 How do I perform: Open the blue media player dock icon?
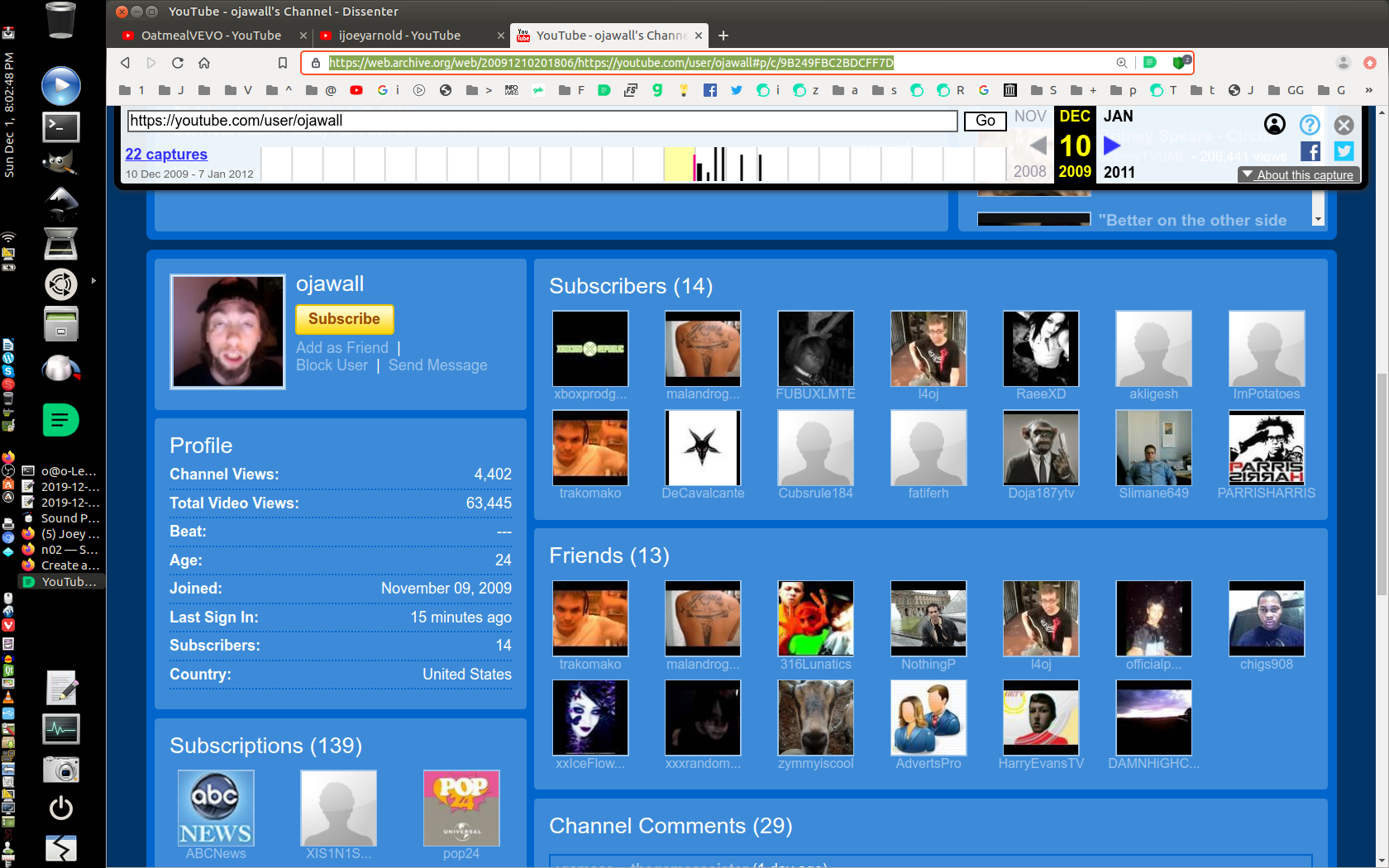click(x=61, y=86)
